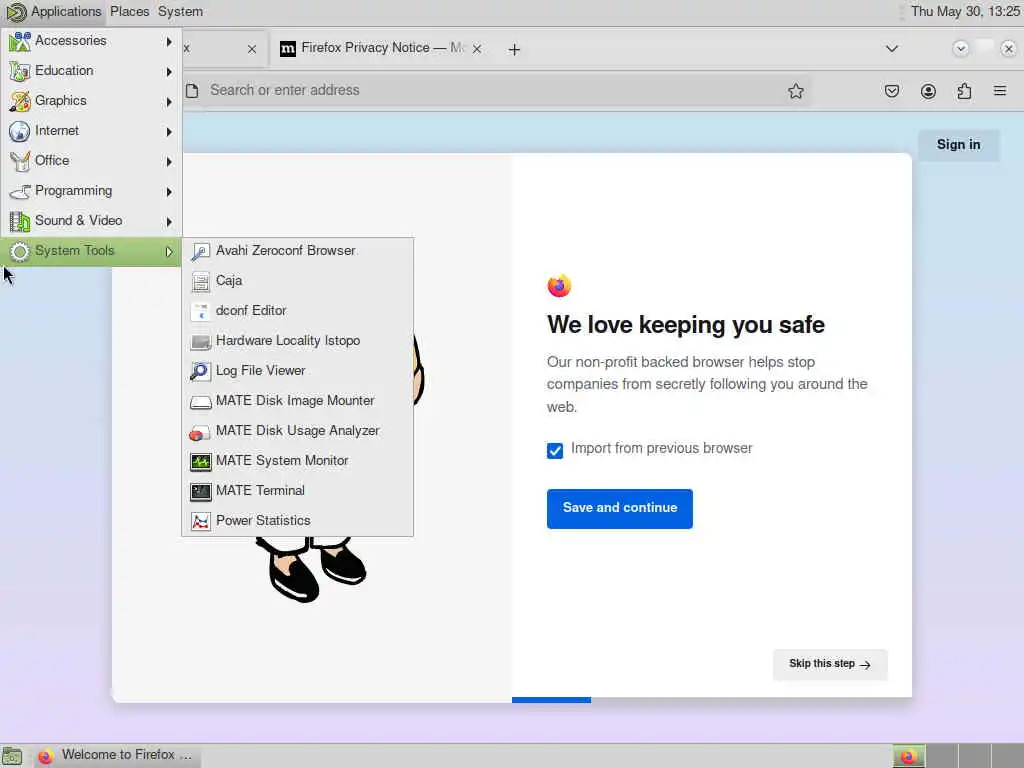
Task: Expand the Accessories submenu
Action: 91,40
